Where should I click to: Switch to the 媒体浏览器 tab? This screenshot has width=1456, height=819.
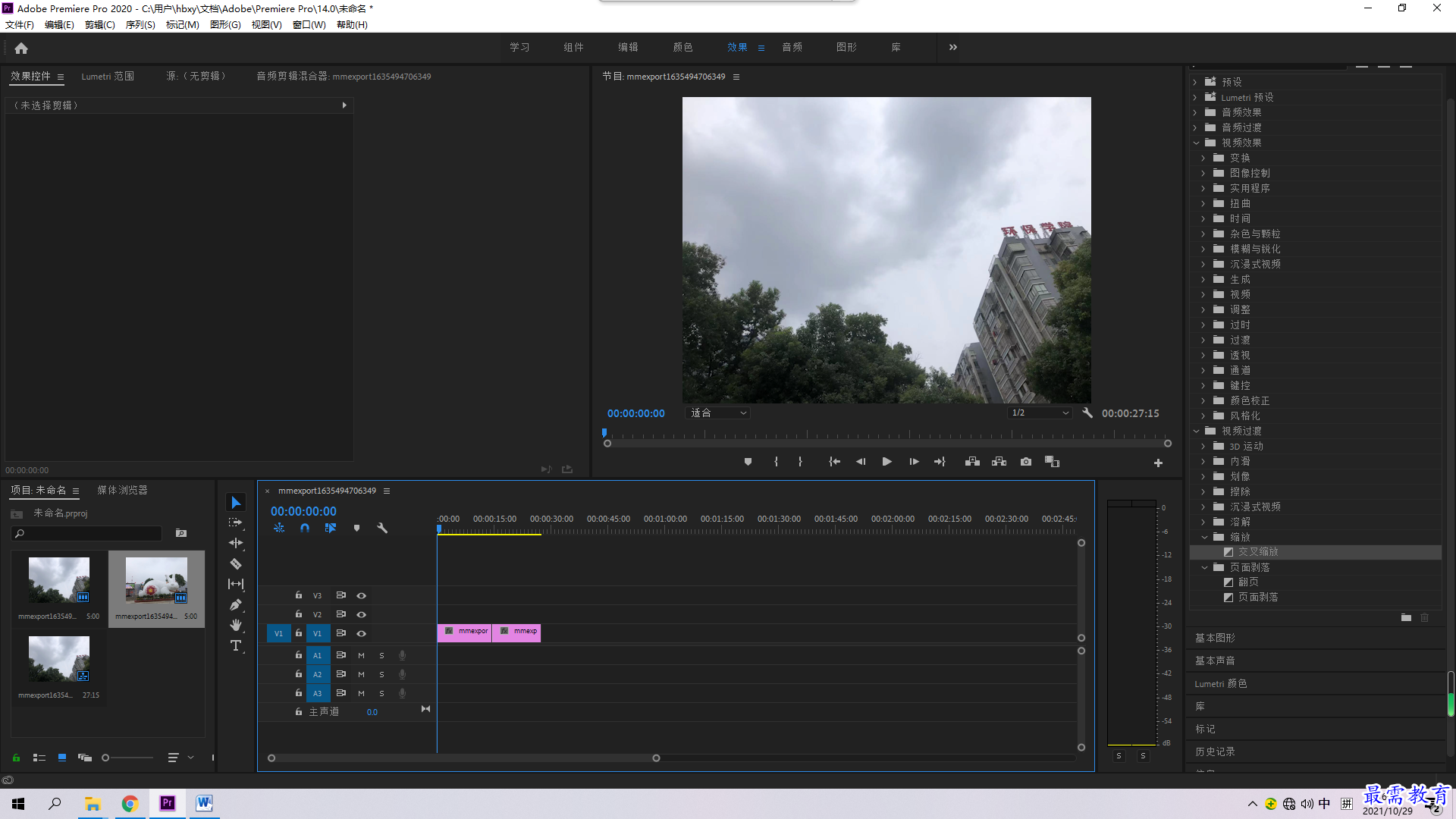pyautogui.click(x=122, y=491)
